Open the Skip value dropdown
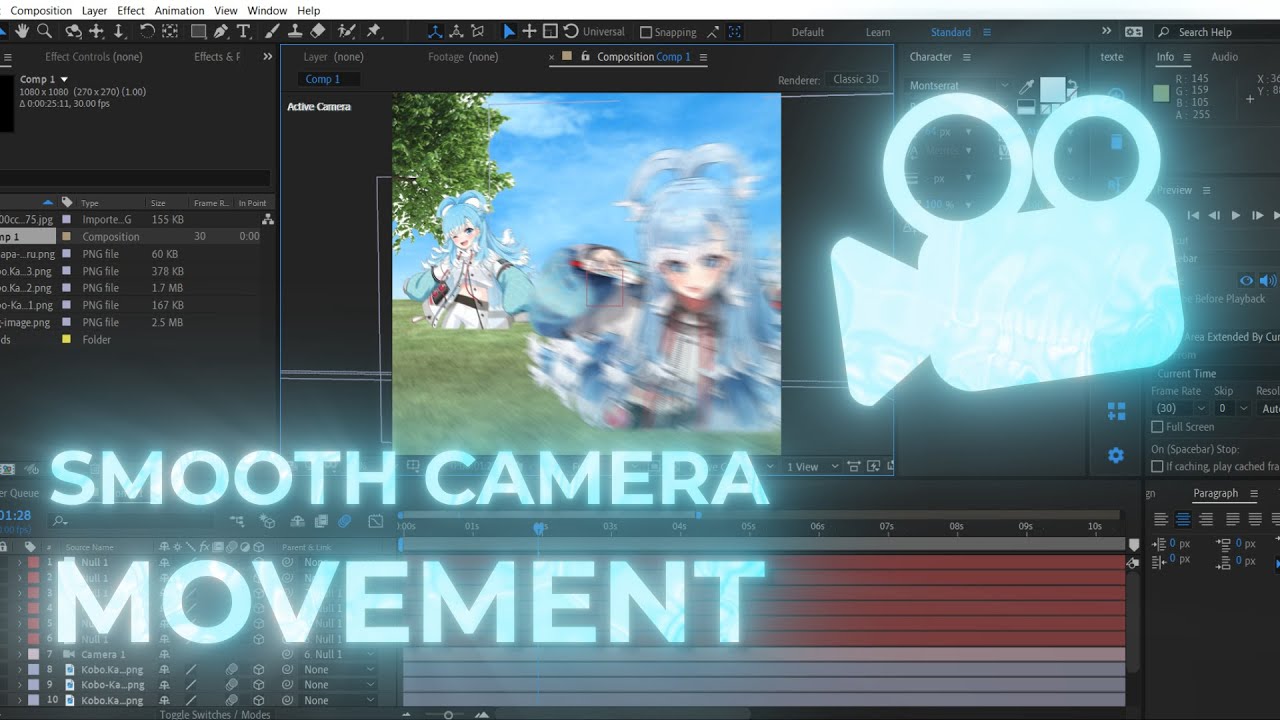The width and height of the screenshot is (1280, 720). point(1232,408)
